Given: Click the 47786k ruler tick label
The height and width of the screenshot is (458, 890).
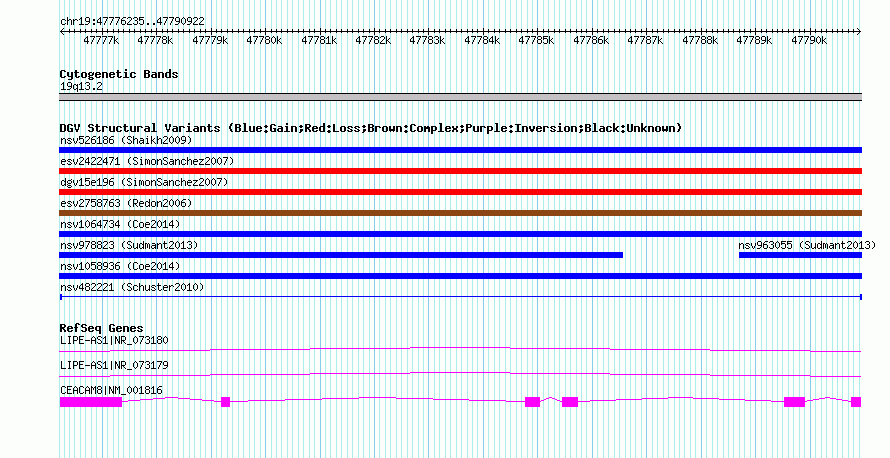Looking at the screenshot, I should pos(591,41).
